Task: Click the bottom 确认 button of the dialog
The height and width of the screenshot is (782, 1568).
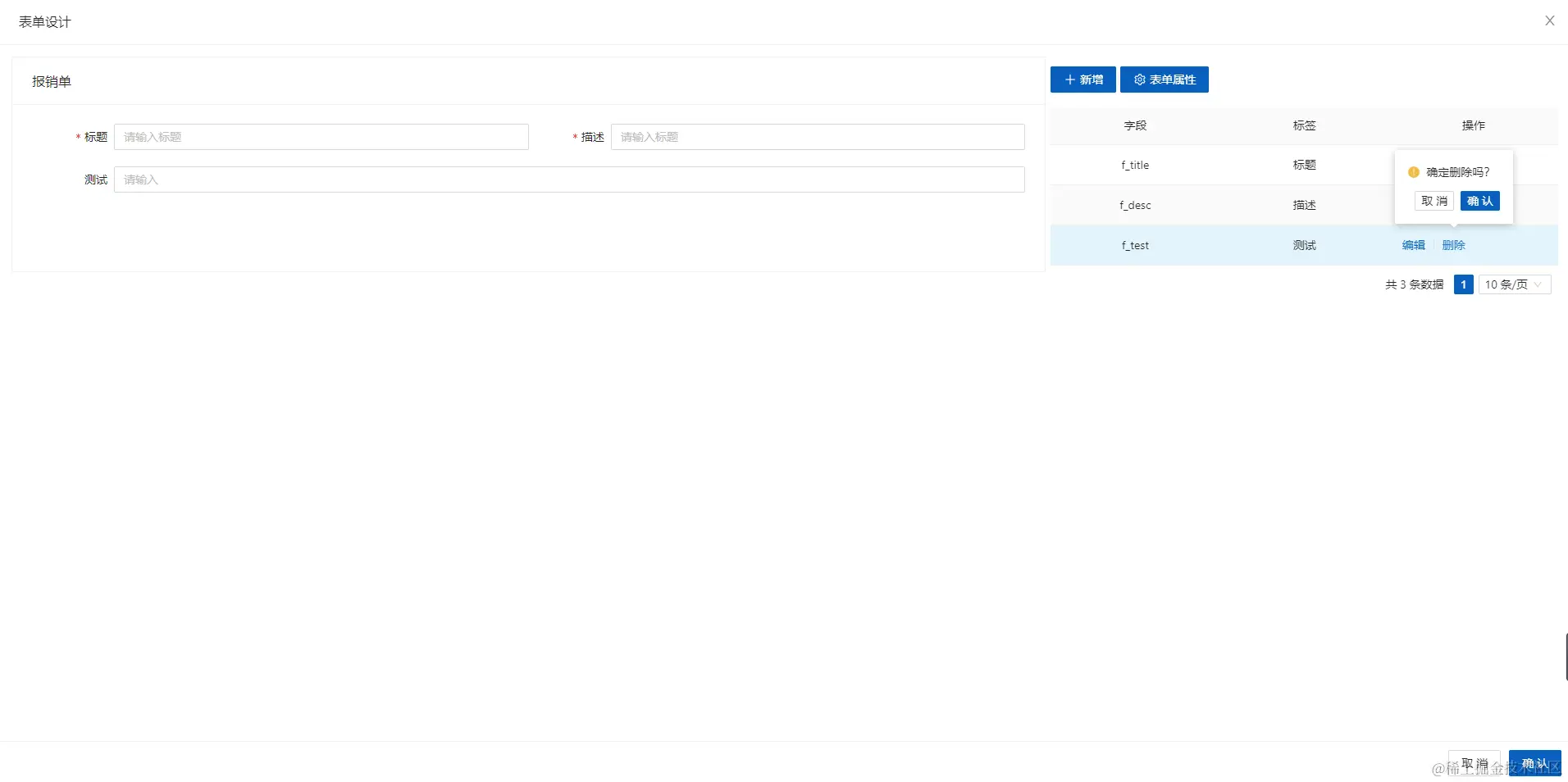Action: pyautogui.click(x=1534, y=763)
